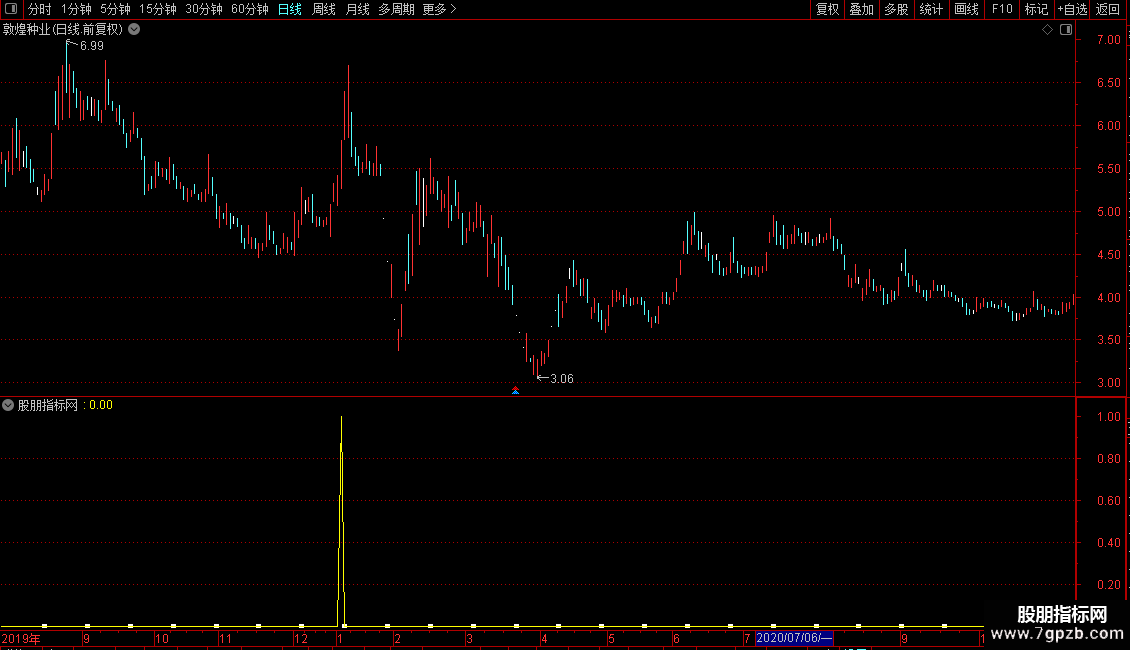Click the 2020/07/06 date label on timeline
The width and height of the screenshot is (1130, 650).
794,638
